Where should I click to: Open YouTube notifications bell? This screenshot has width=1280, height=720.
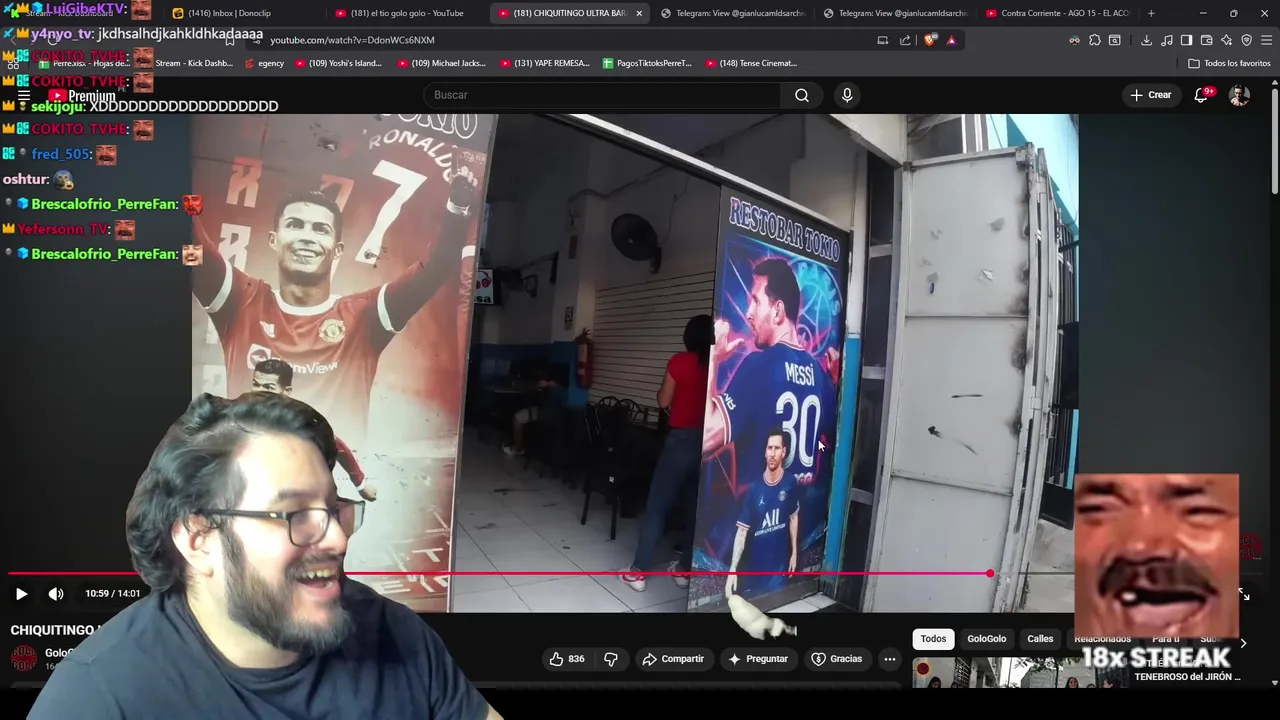pos(1201,95)
